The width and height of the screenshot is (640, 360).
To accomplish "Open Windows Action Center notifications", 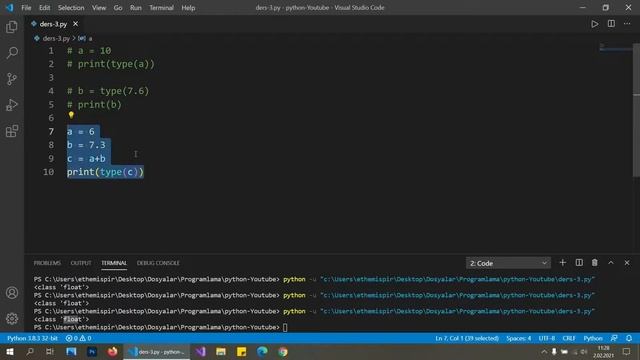I will pyautogui.click(x=627, y=351).
